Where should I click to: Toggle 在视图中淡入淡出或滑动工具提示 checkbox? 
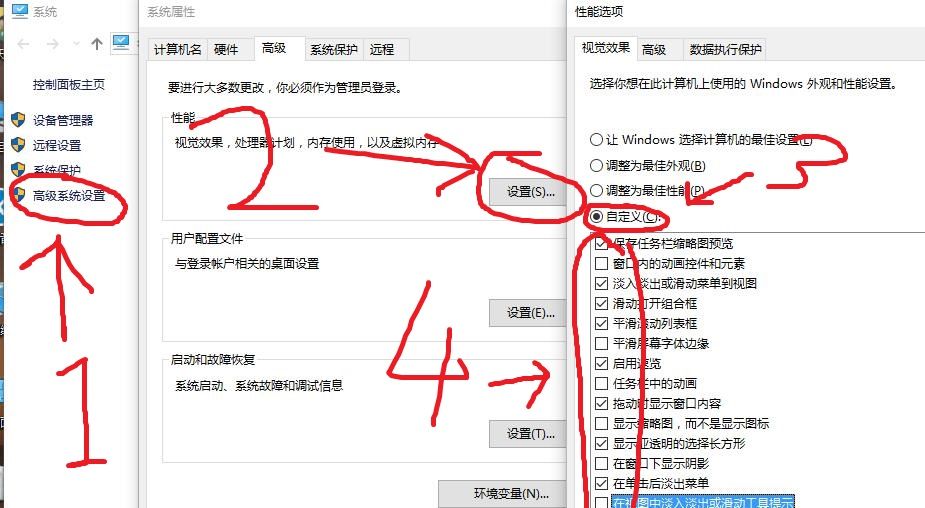pyautogui.click(x=601, y=503)
